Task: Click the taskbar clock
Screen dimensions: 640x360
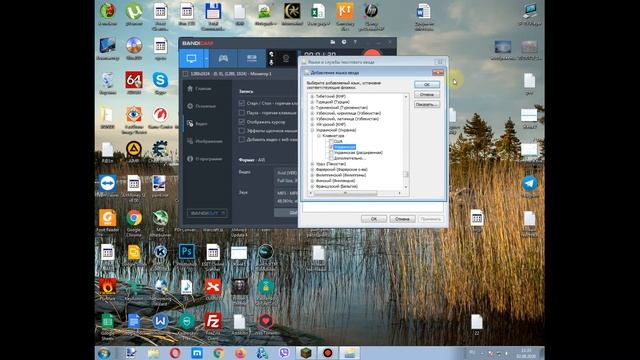Action: pos(526,353)
